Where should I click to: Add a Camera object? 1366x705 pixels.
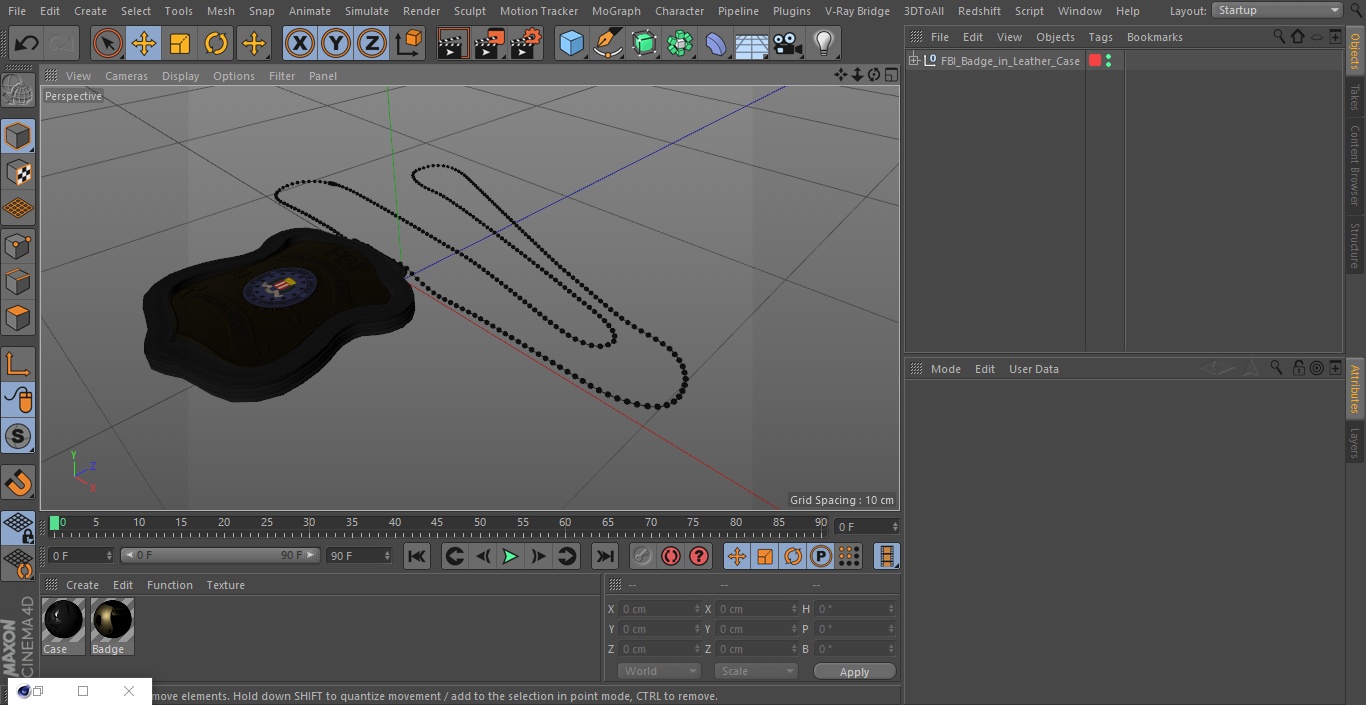click(787, 43)
